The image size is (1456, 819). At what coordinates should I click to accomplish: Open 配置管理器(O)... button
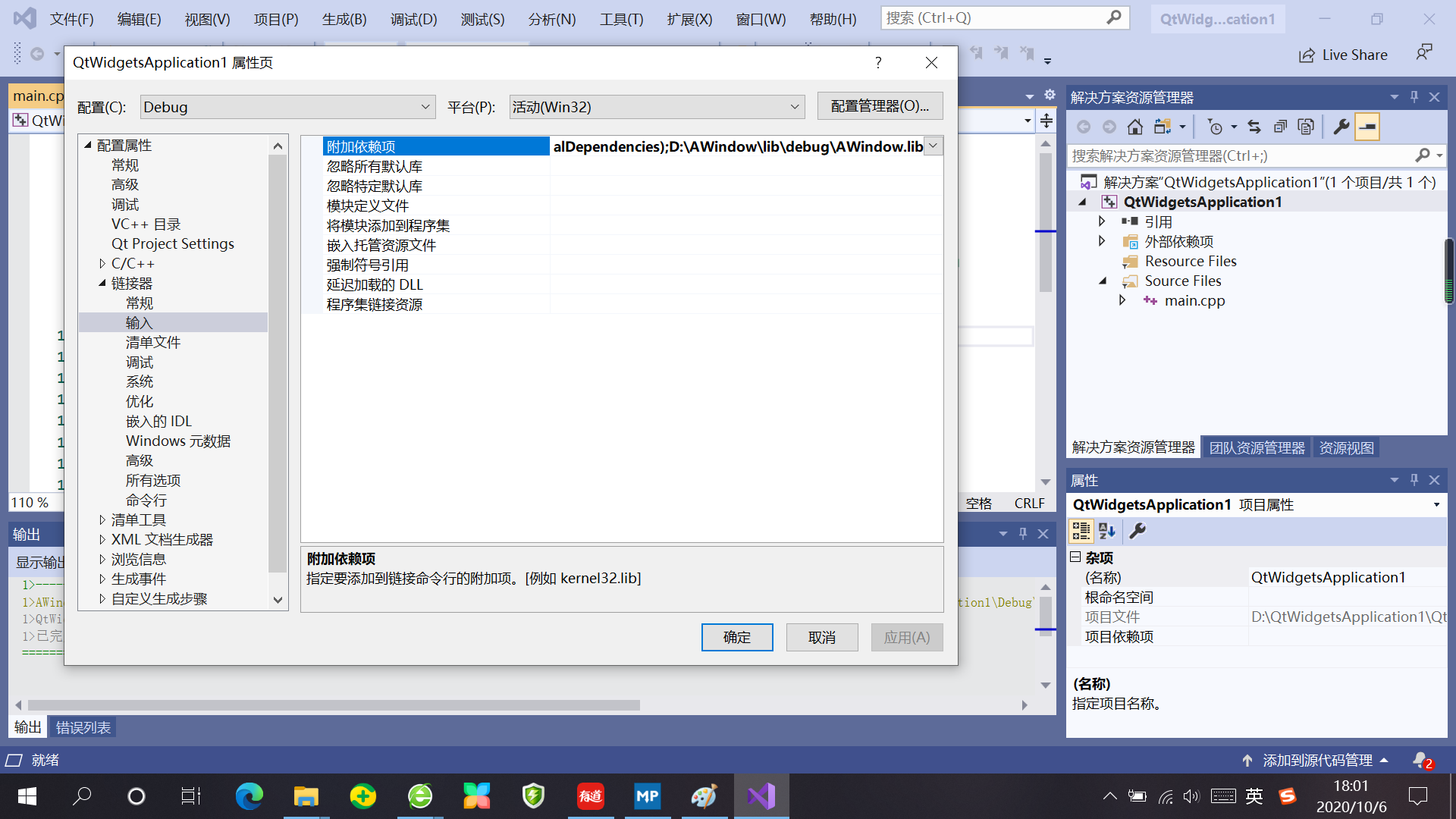coord(880,106)
